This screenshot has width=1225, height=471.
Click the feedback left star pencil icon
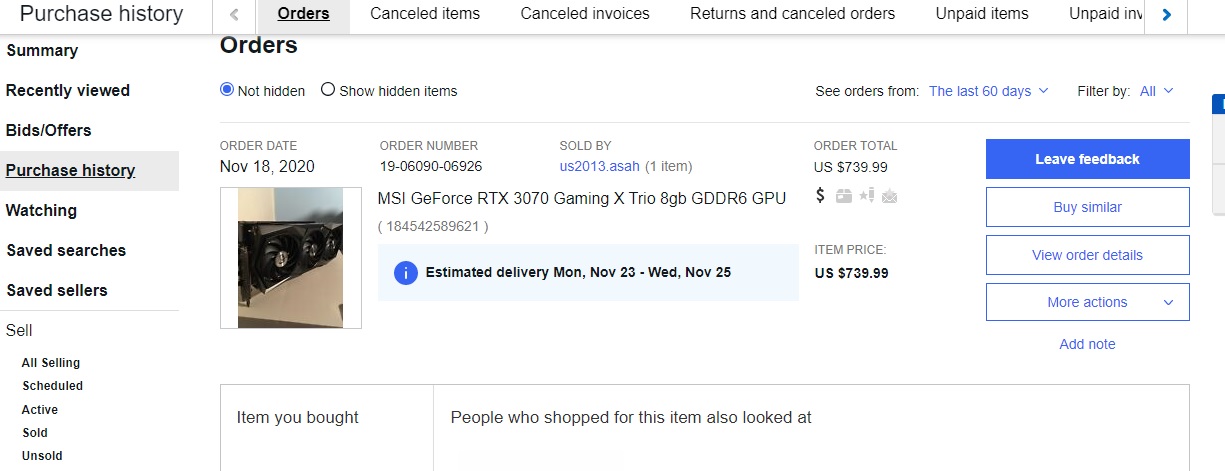pos(867,195)
